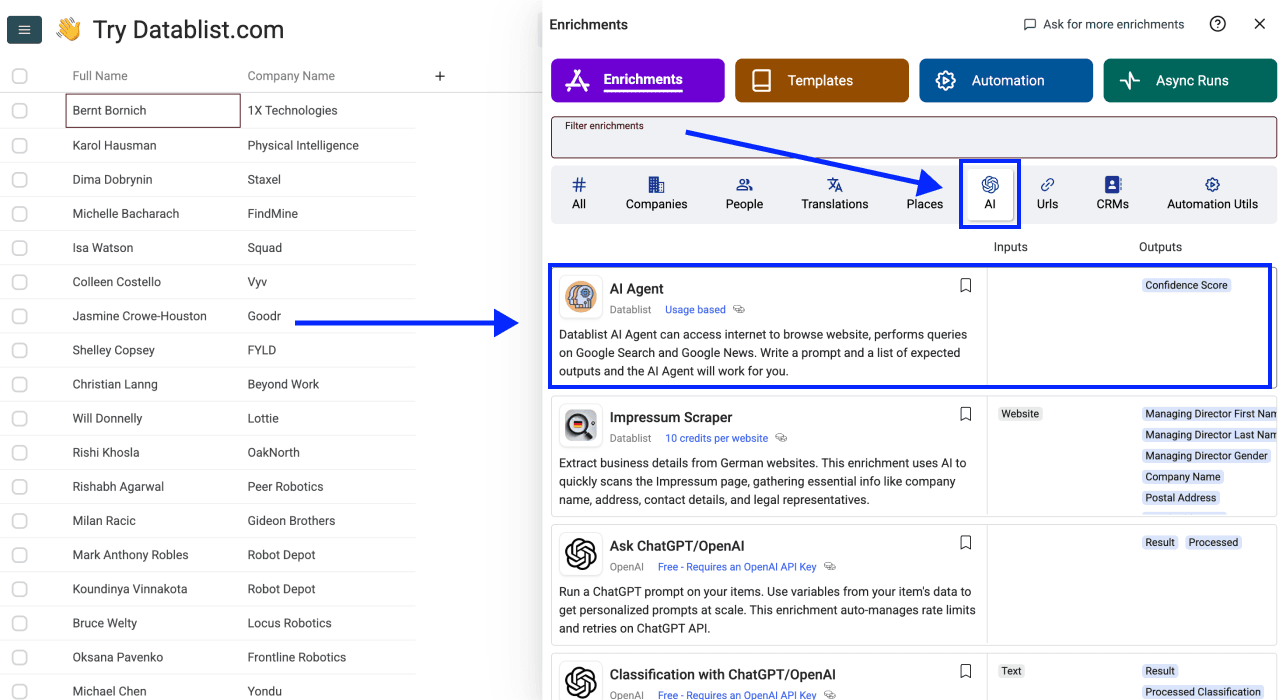This screenshot has height=700, width=1286.
Task: Select the All enrichments category icon
Action: tap(579, 192)
